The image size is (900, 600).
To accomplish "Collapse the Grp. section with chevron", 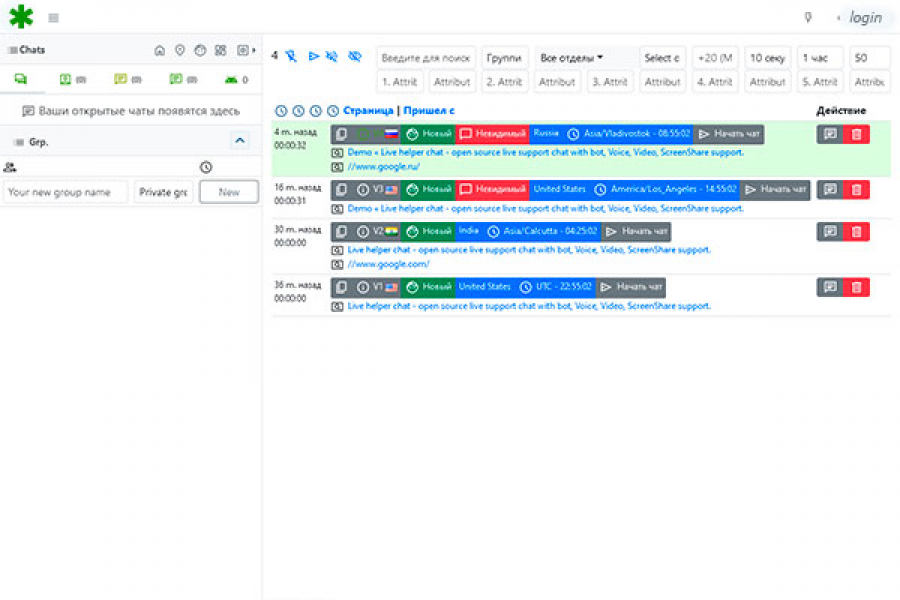I will (240, 141).
